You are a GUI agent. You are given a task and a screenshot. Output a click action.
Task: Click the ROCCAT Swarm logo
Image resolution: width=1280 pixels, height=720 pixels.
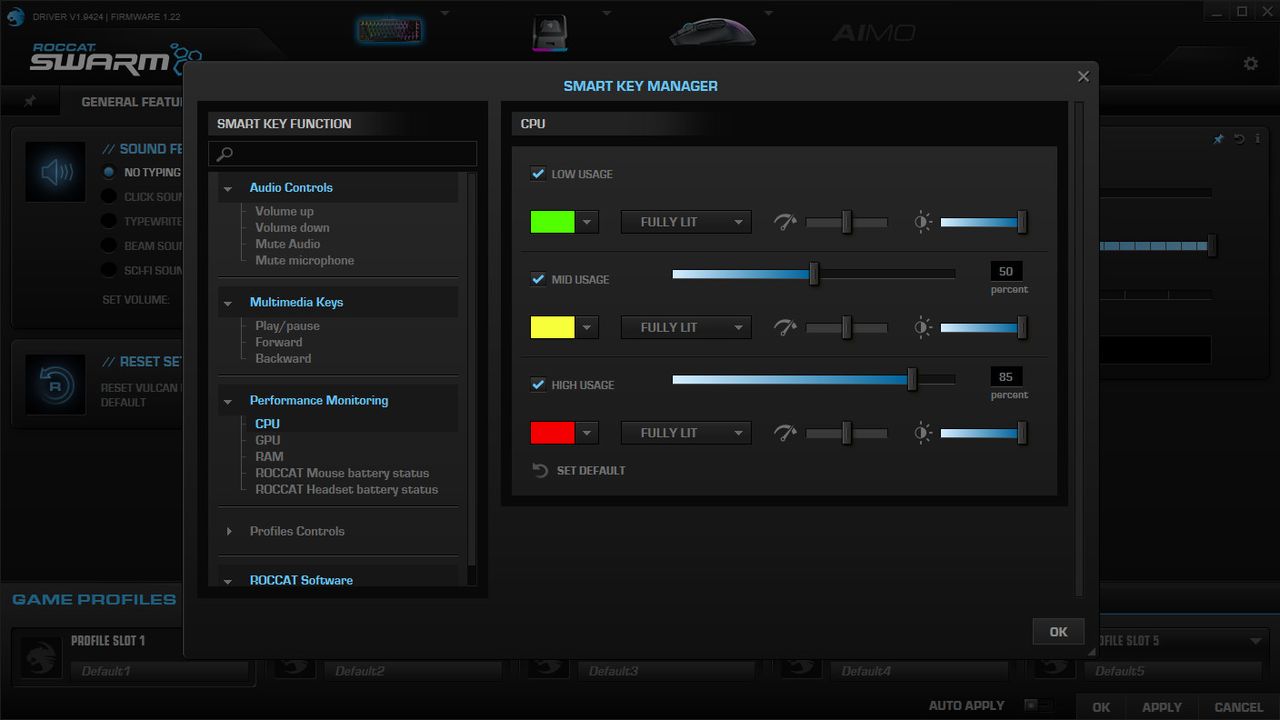pos(115,60)
